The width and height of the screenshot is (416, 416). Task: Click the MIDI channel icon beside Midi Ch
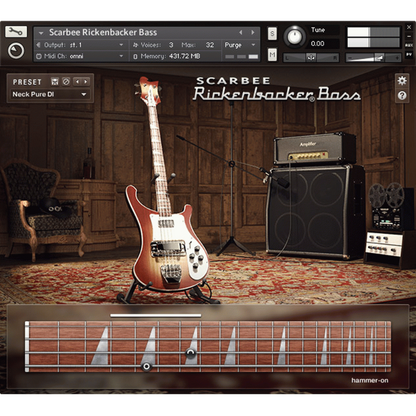(x=39, y=56)
